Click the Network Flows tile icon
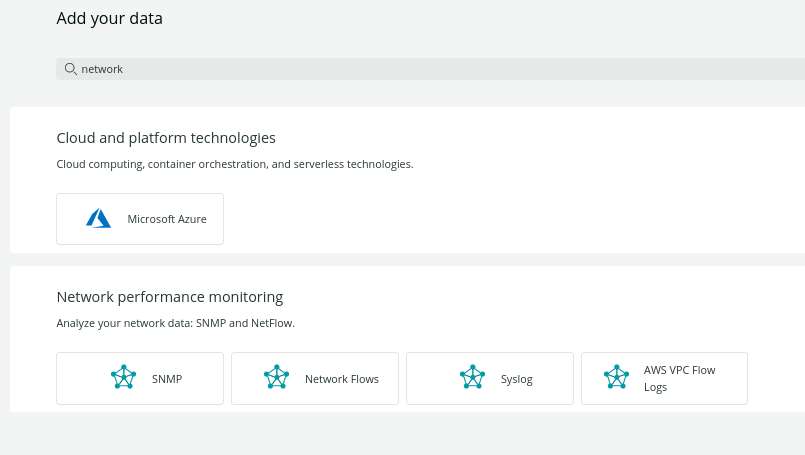805x455 pixels. tap(276, 378)
